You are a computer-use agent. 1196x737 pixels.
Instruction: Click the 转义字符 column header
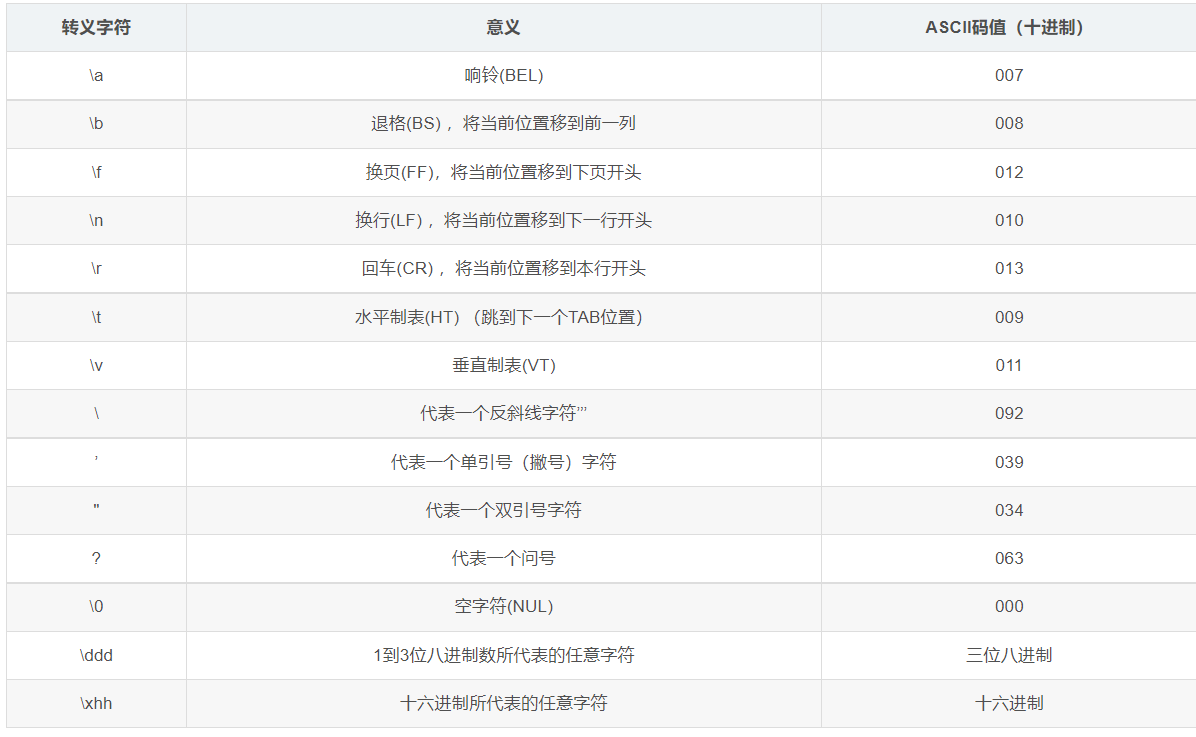[x=96, y=27]
